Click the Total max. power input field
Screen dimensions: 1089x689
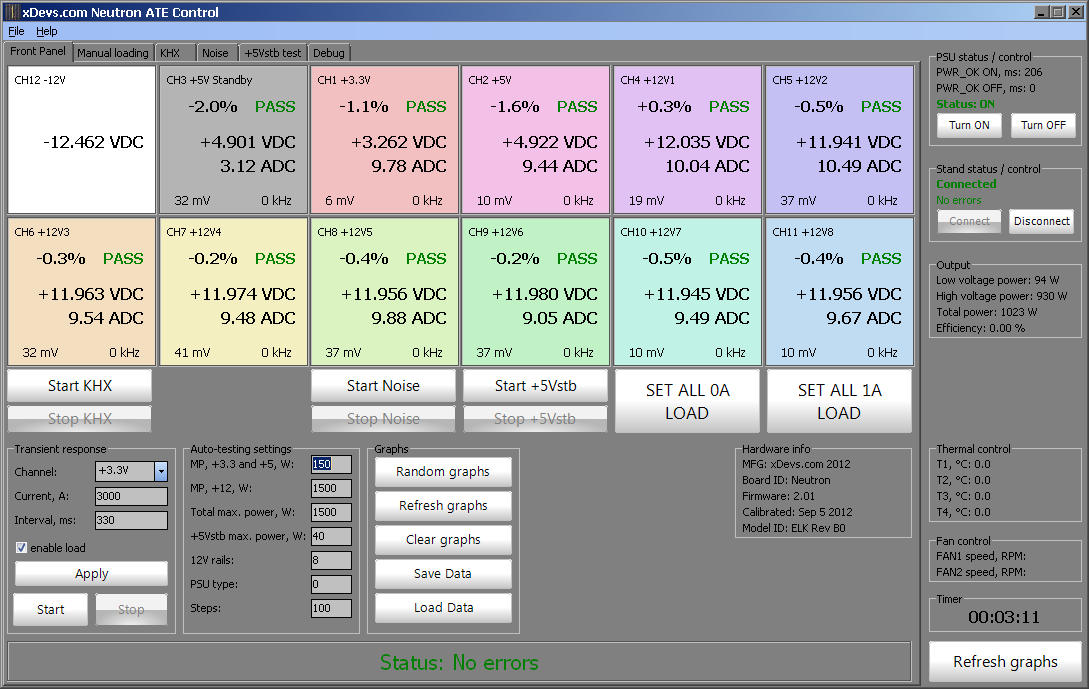pyautogui.click(x=331, y=512)
